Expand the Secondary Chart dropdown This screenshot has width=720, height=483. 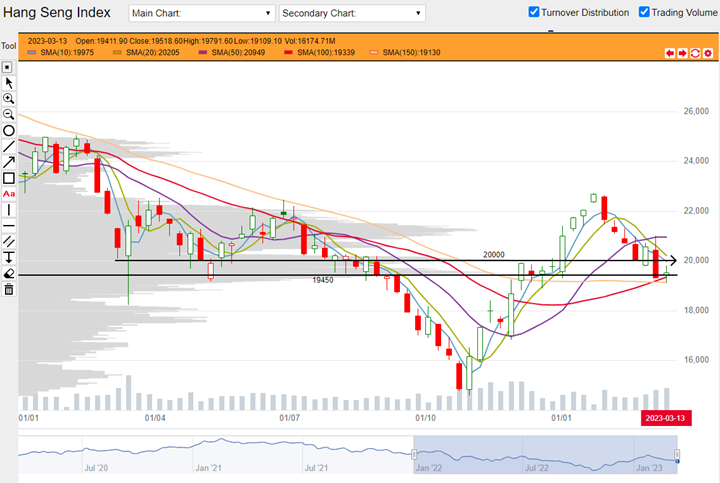(351, 14)
